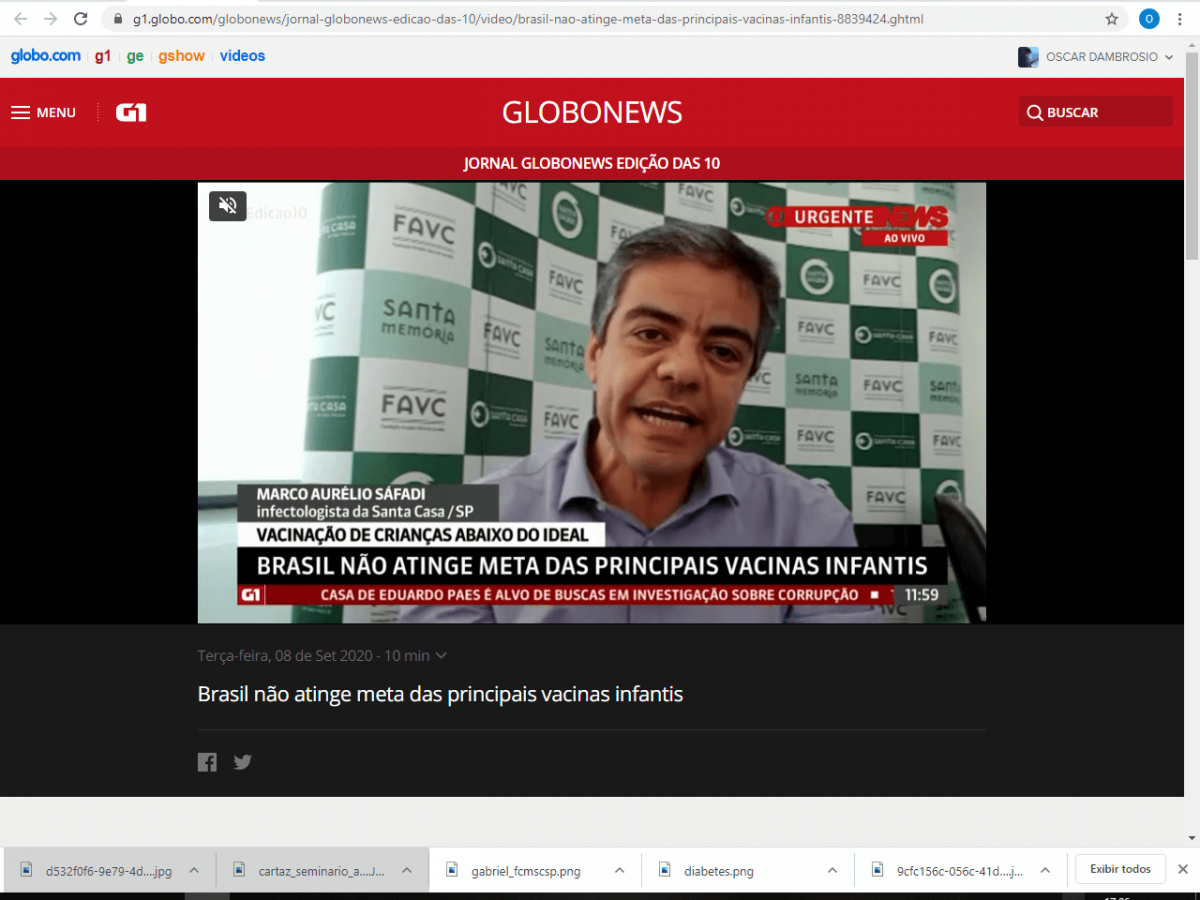1200x900 pixels.
Task: Open the globo.com link
Action: click(x=46, y=56)
